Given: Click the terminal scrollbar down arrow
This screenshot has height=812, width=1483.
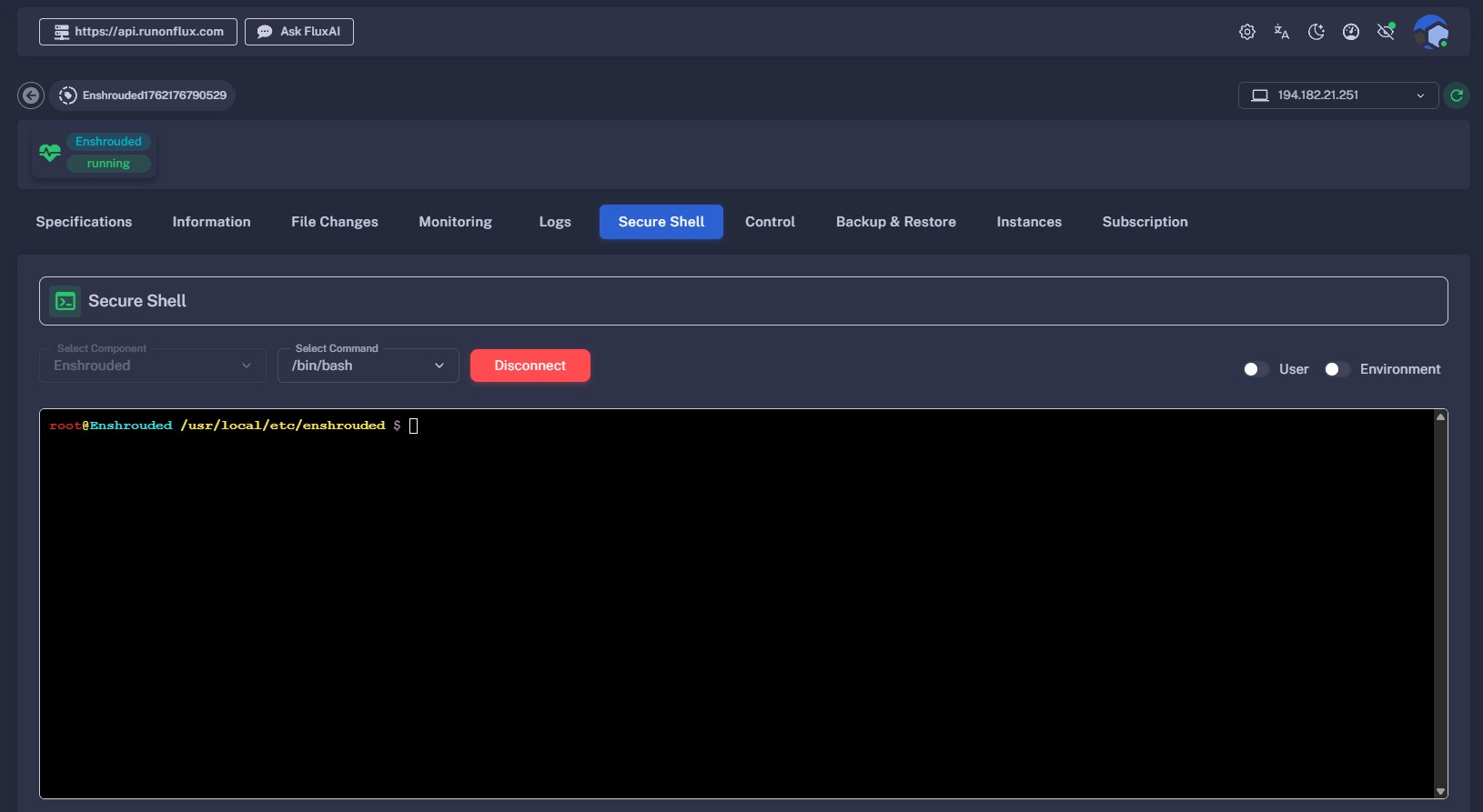Looking at the screenshot, I should pos(1440,792).
